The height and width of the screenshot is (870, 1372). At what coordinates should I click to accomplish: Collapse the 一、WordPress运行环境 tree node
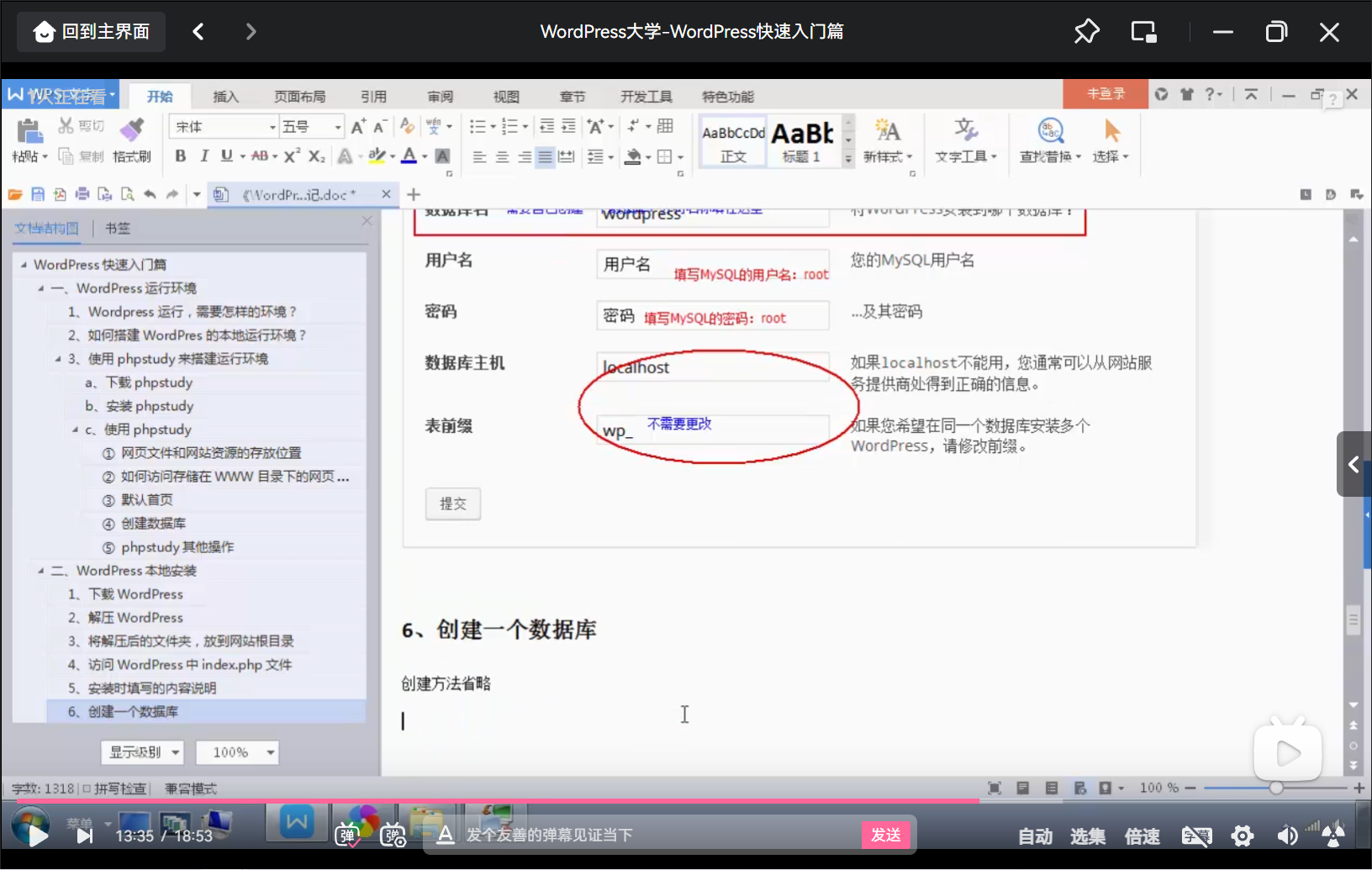click(x=41, y=288)
